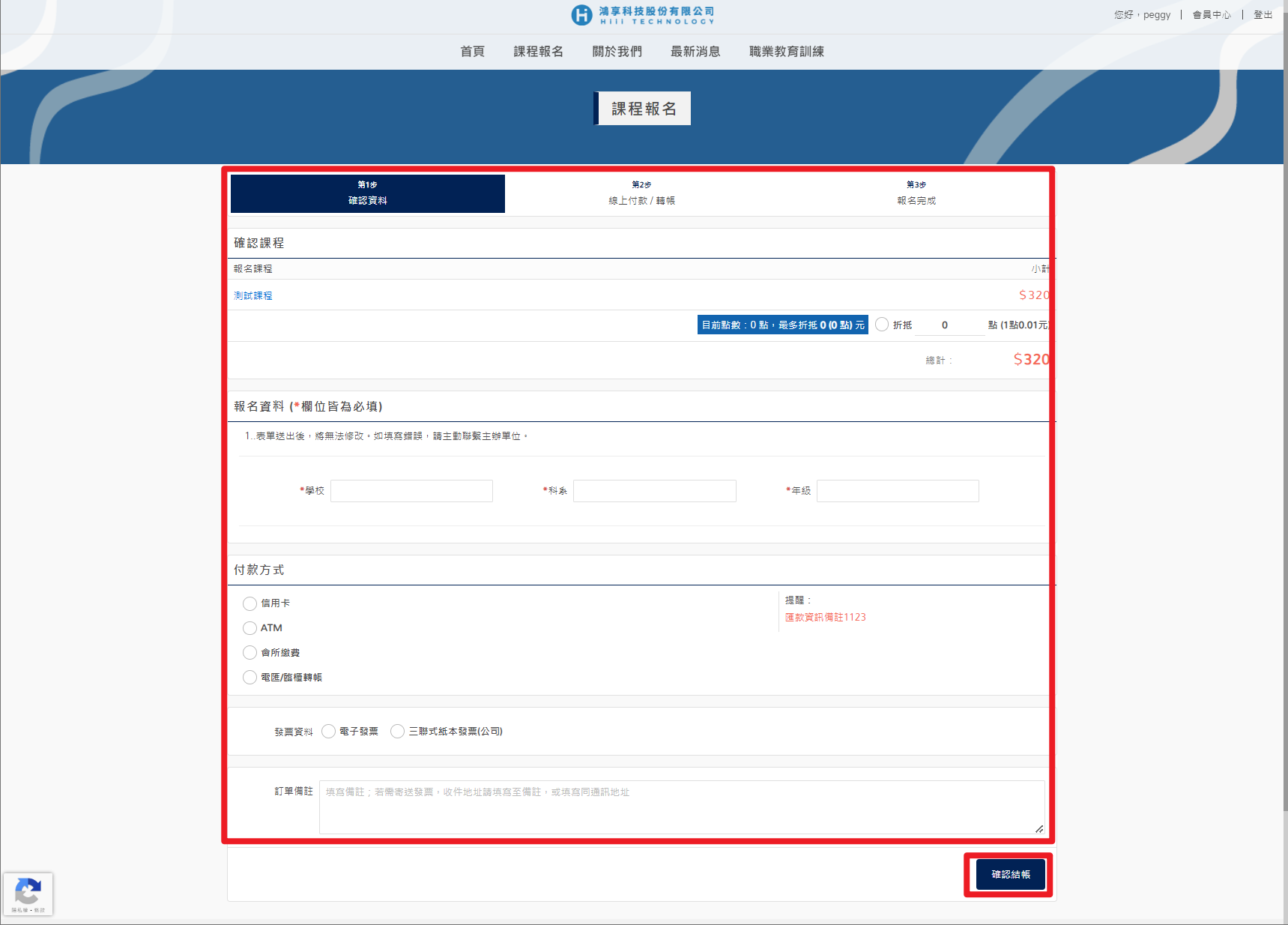Screen dimensions: 1288x925
Task: Go to 課程報名 navigation item
Action: [538, 52]
